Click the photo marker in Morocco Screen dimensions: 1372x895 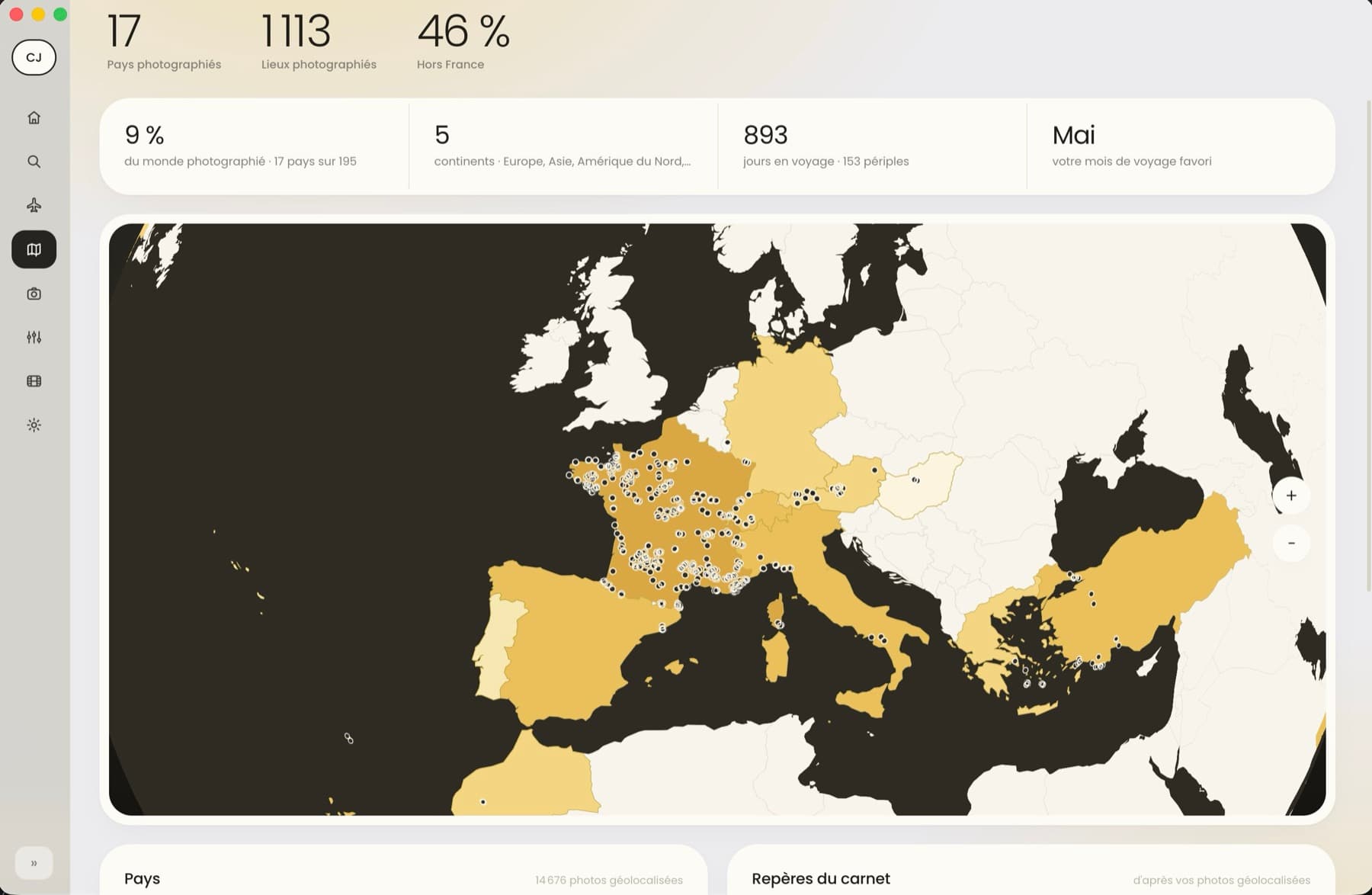(482, 802)
